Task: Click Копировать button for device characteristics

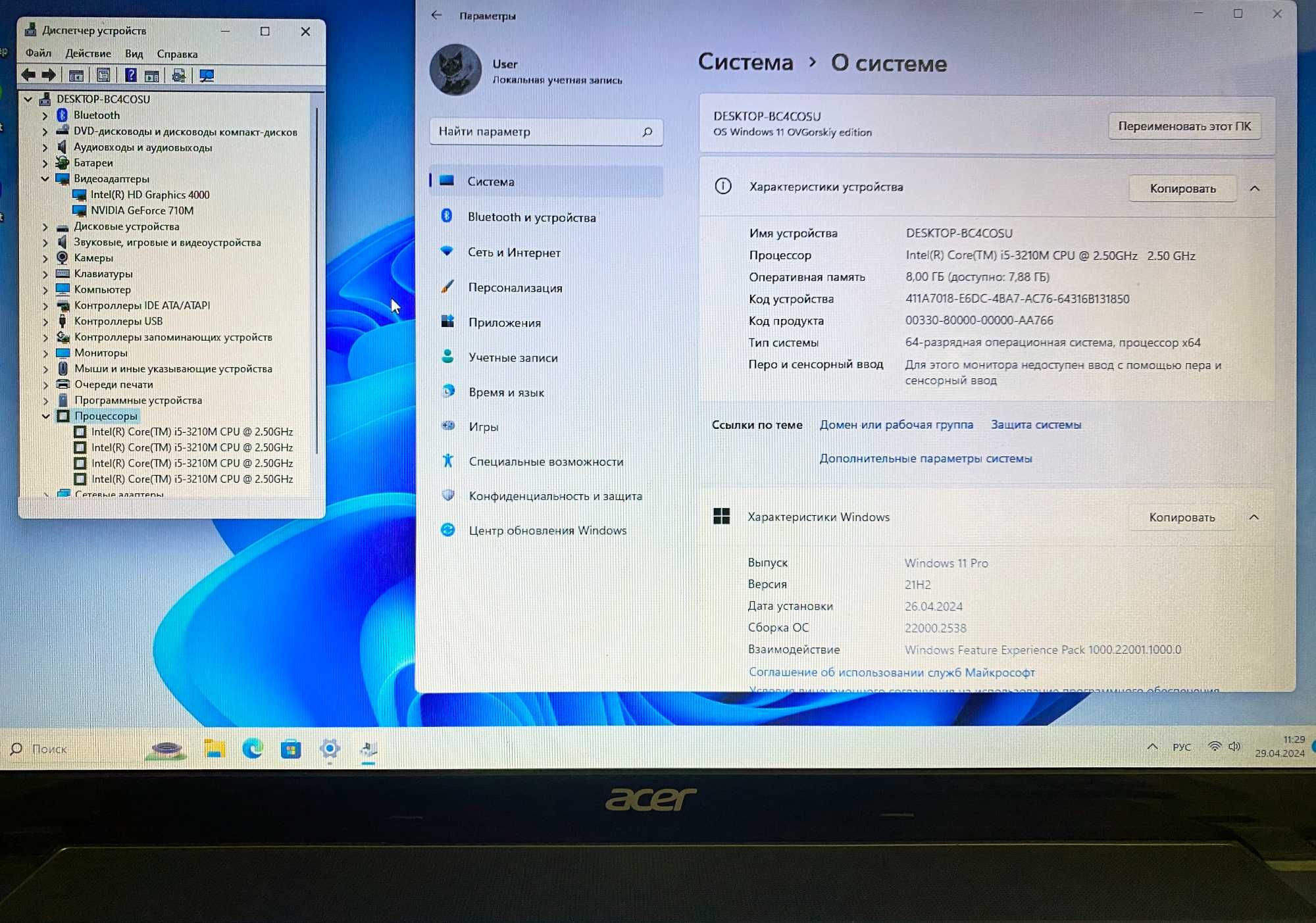Action: (x=1182, y=188)
